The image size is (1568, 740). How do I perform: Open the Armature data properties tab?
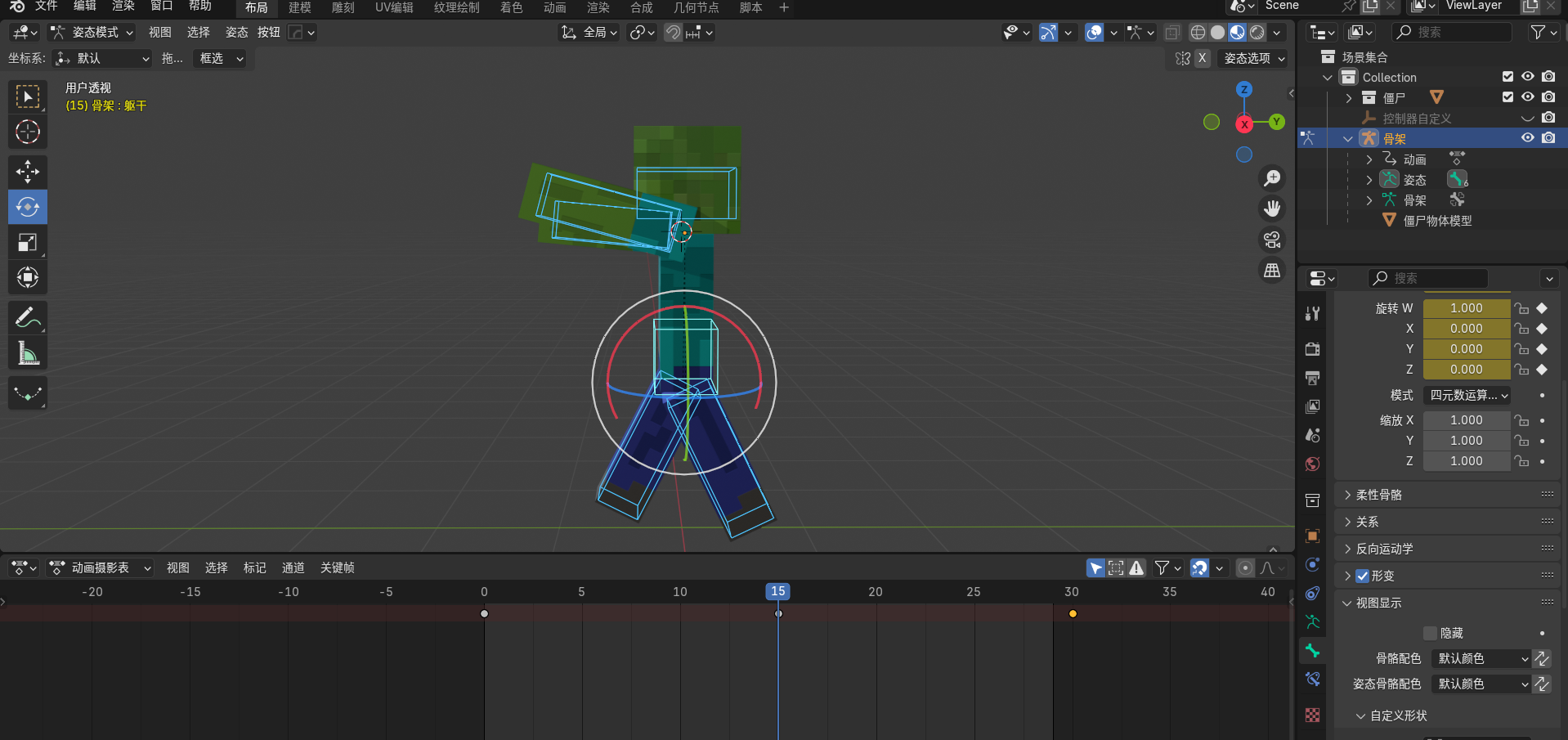tap(1313, 622)
